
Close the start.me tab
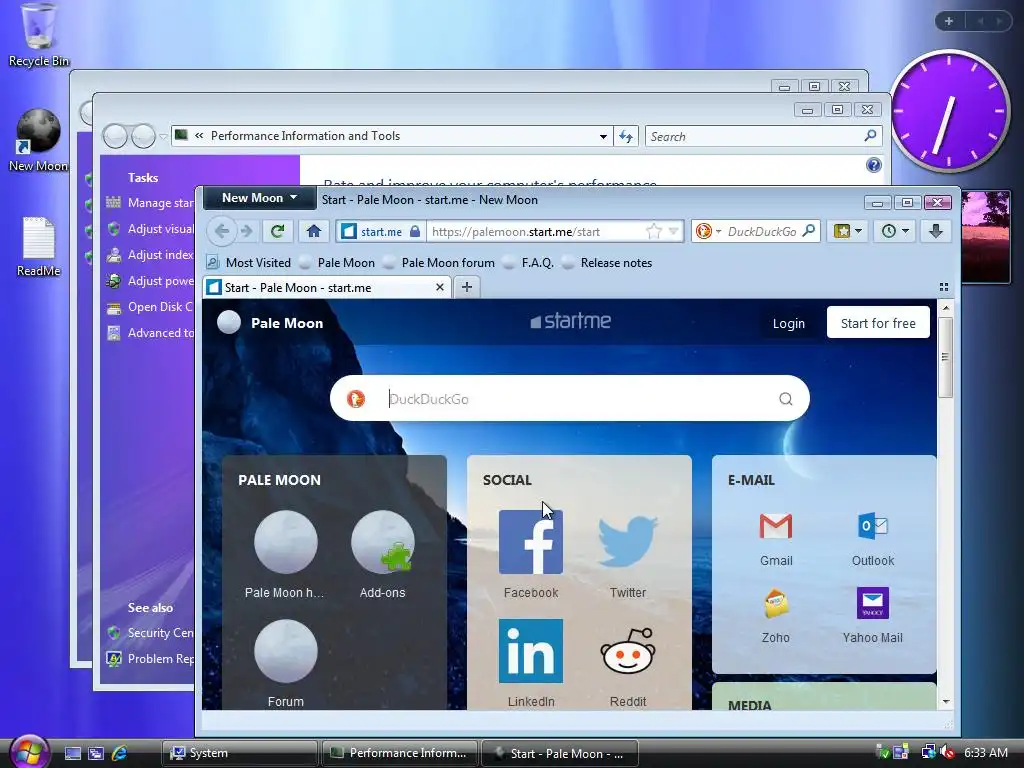point(440,287)
